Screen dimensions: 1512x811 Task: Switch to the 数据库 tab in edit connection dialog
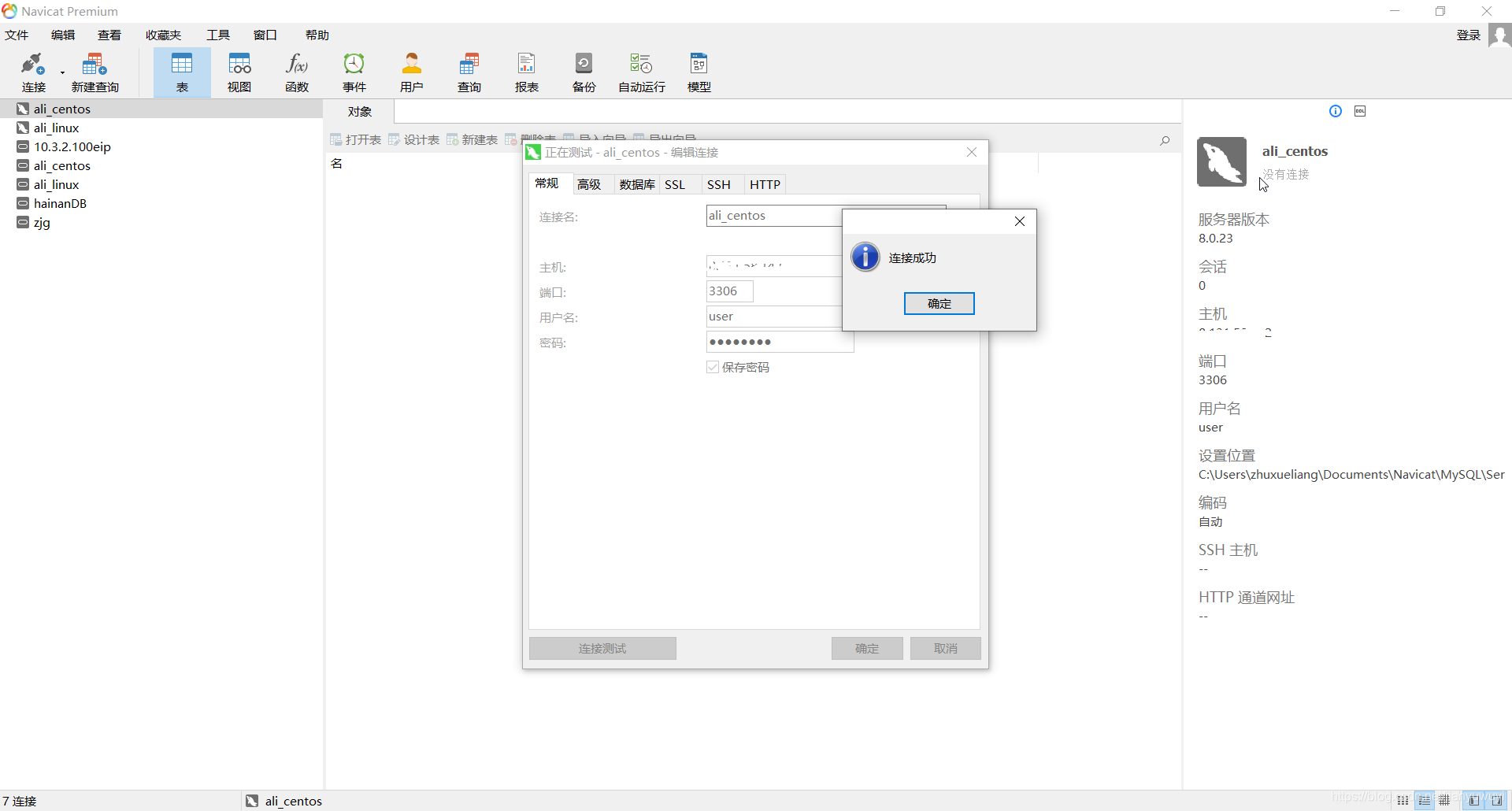click(x=637, y=184)
